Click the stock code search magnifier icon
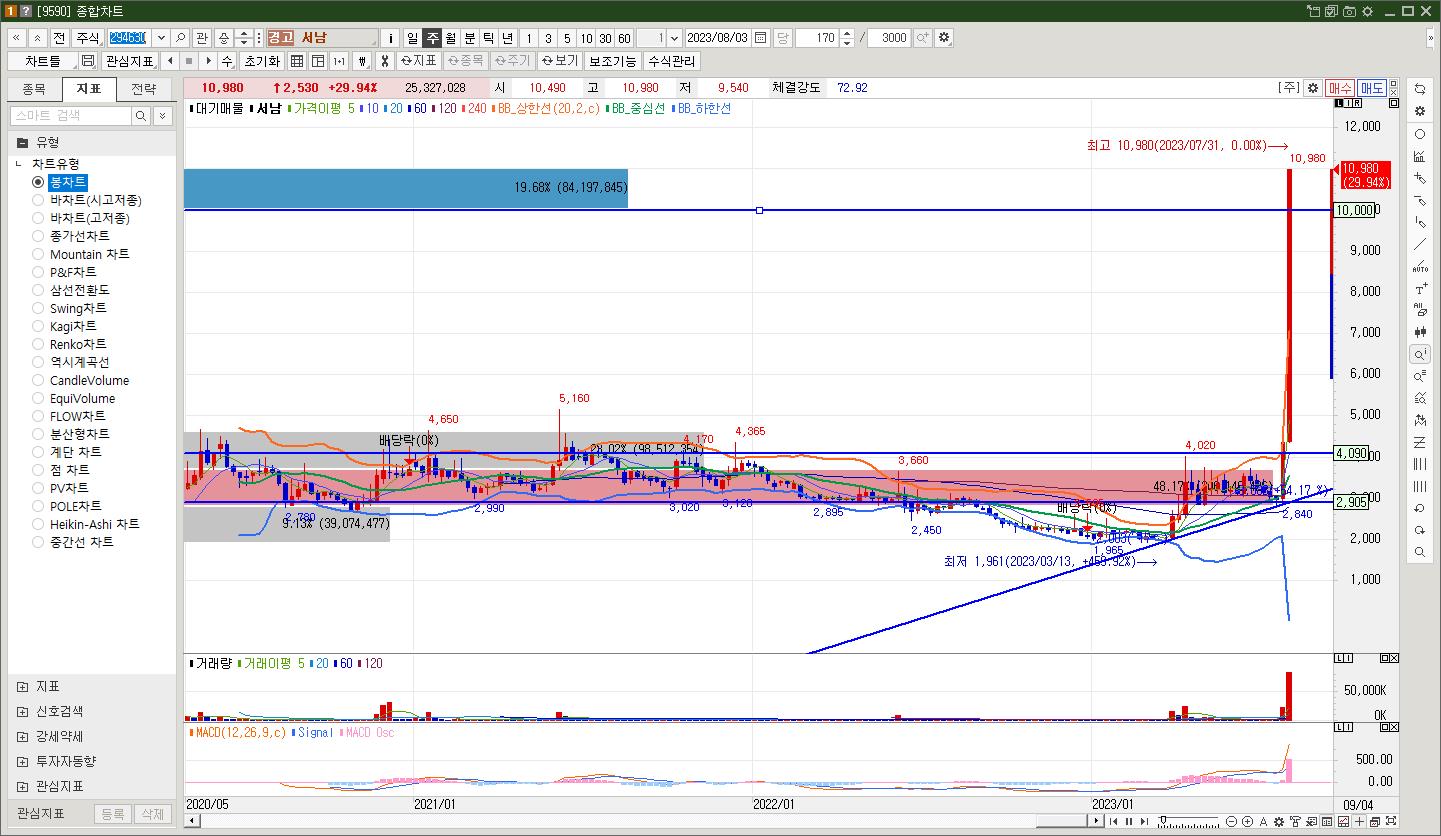 coord(181,38)
